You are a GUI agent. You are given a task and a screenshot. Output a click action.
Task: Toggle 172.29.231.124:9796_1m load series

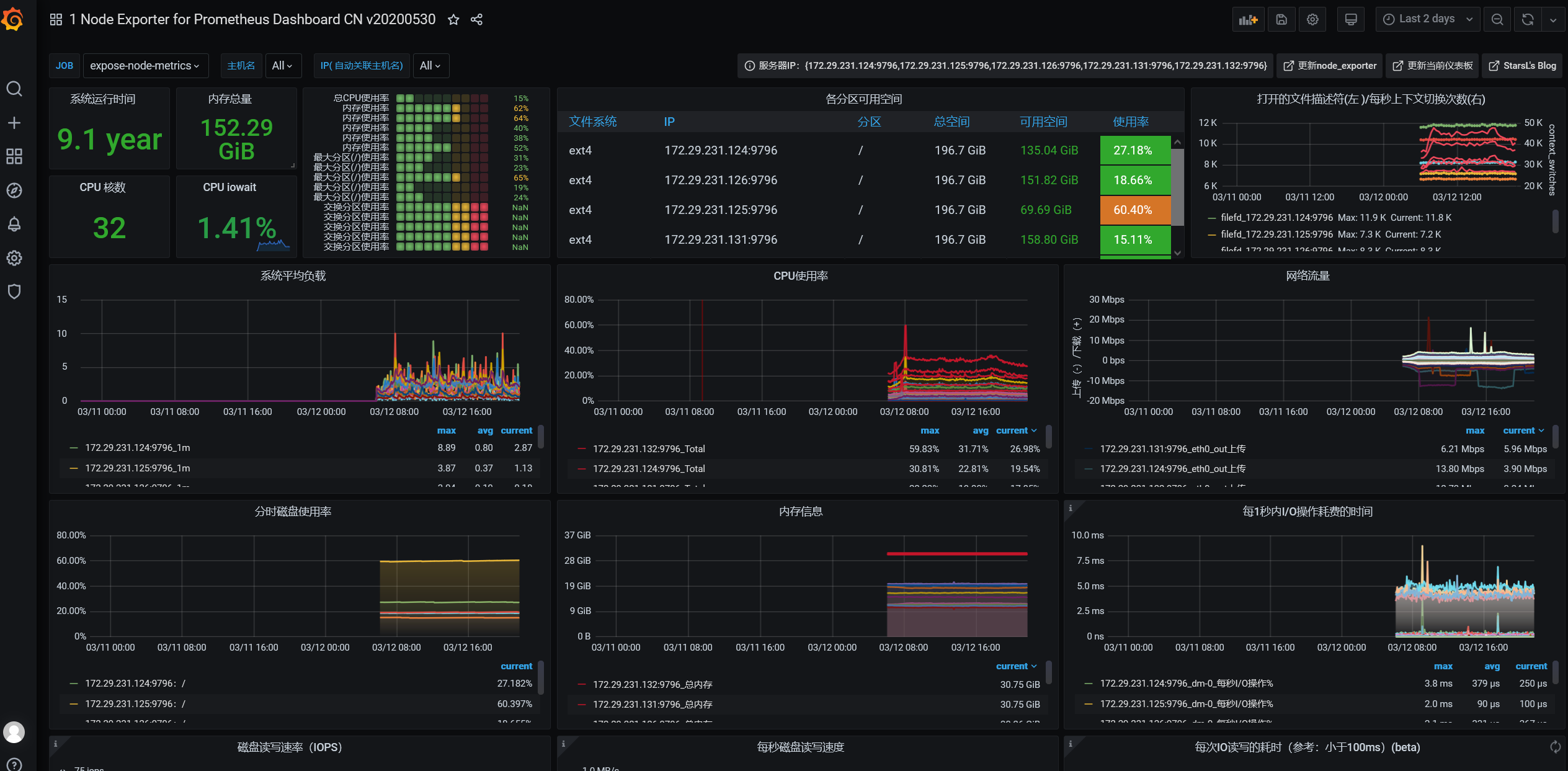click(138, 448)
